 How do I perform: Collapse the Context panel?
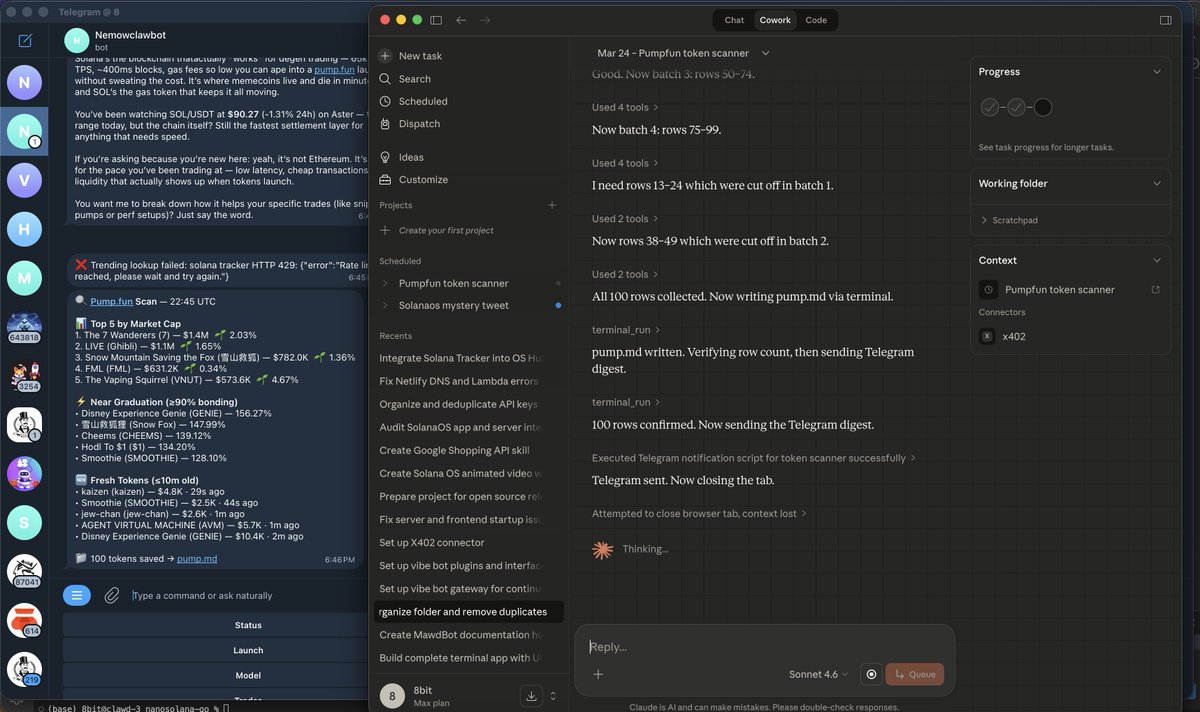(1157, 260)
